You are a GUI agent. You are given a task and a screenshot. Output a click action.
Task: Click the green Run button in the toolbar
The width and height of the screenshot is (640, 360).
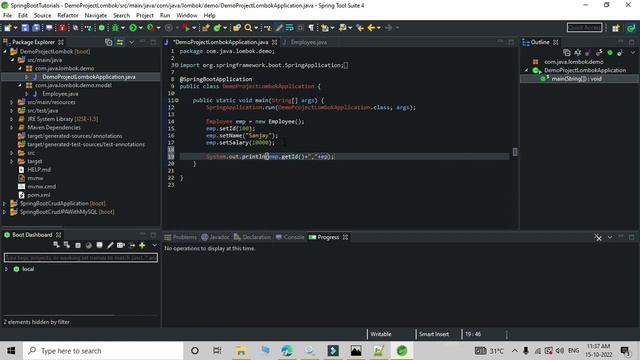(x=133, y=28)
